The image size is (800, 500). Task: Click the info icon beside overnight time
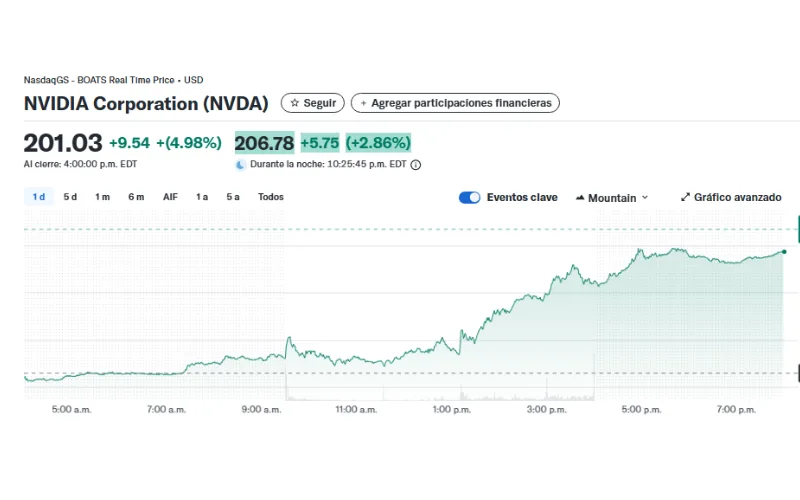(416, 165)
